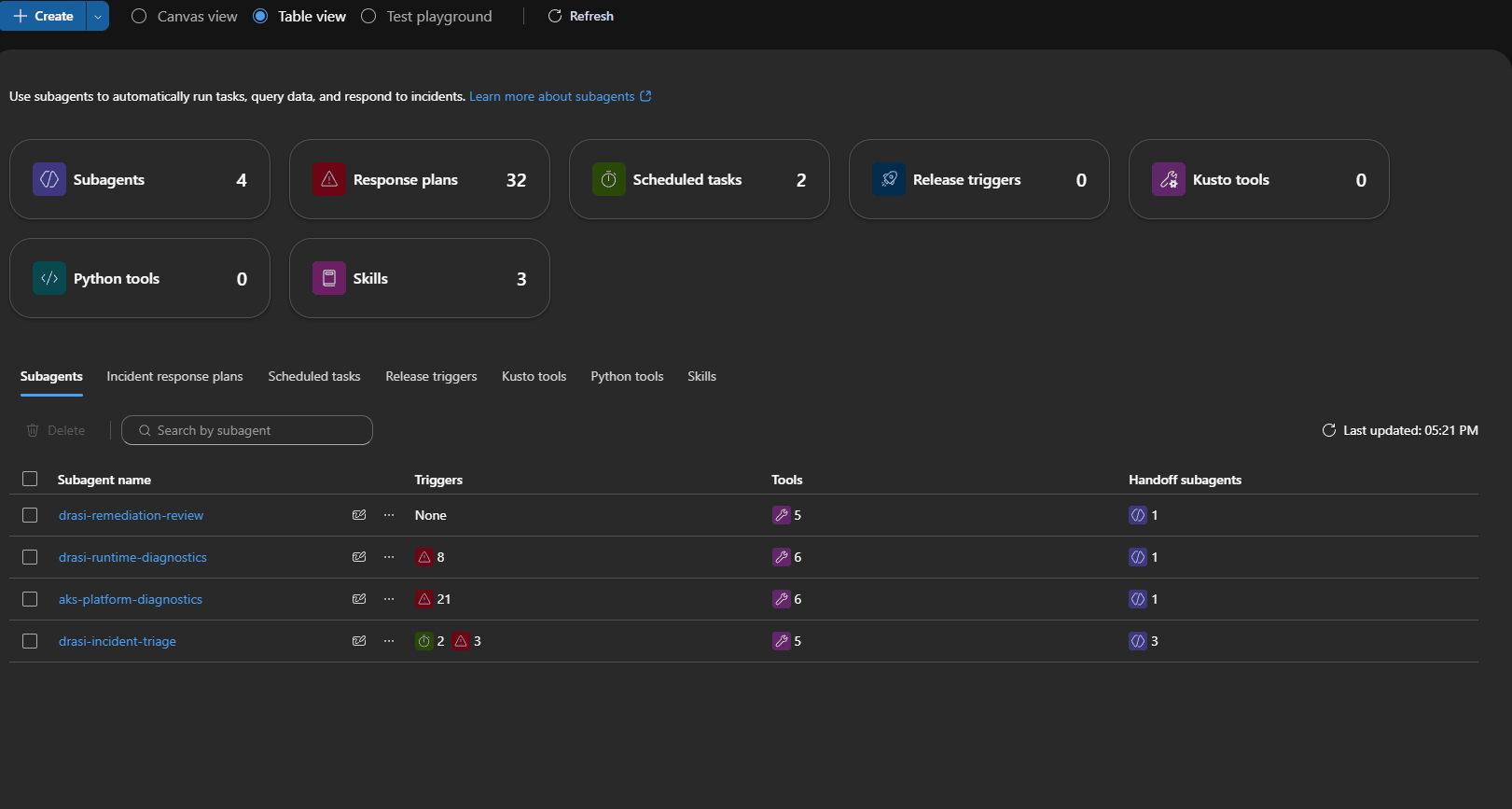Viewport: 1512px width, 809px height.
Task: Click the Release triggers rocket icon
Action: point(889,179)
